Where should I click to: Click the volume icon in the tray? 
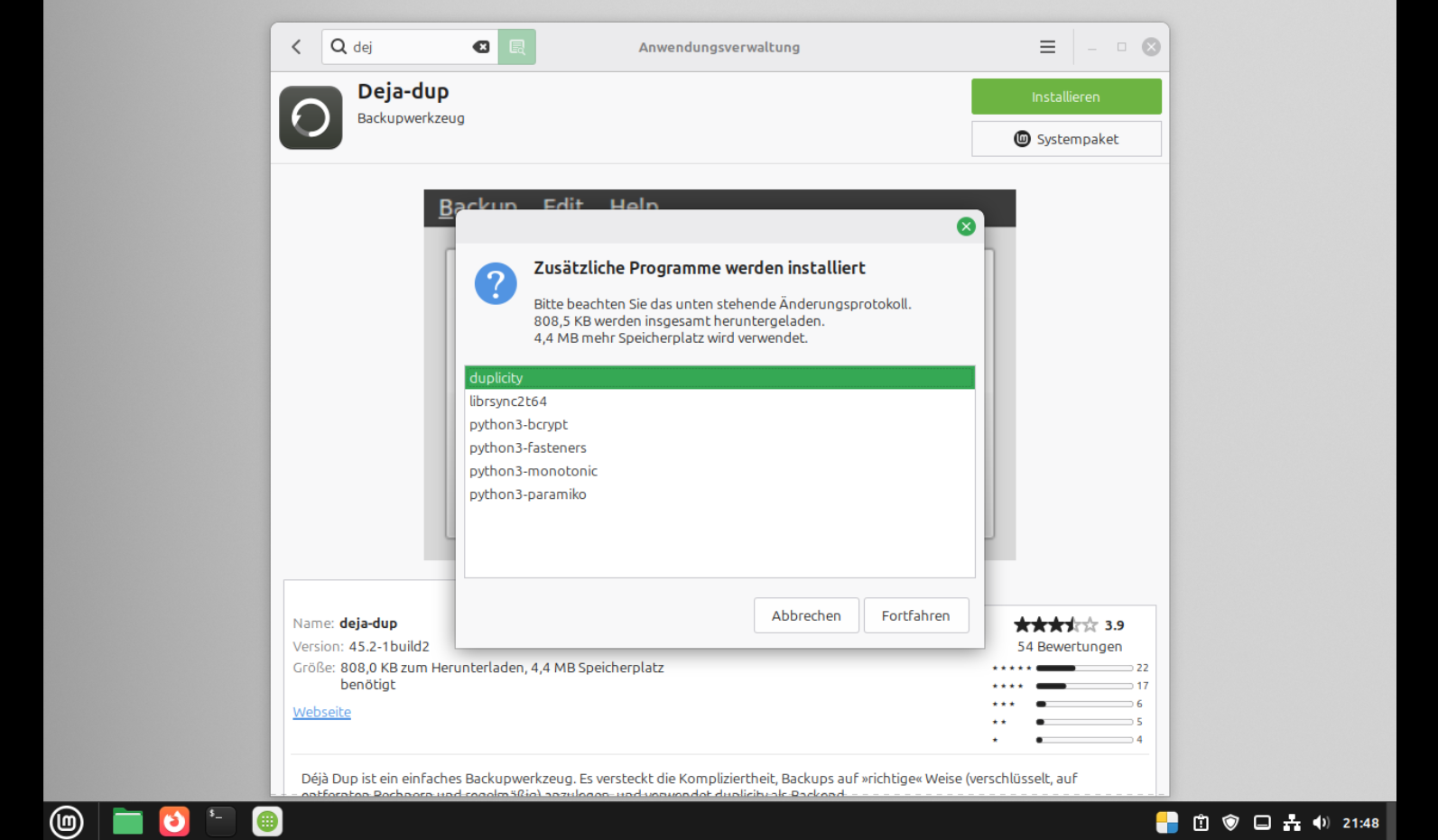tap(1321, 823)
